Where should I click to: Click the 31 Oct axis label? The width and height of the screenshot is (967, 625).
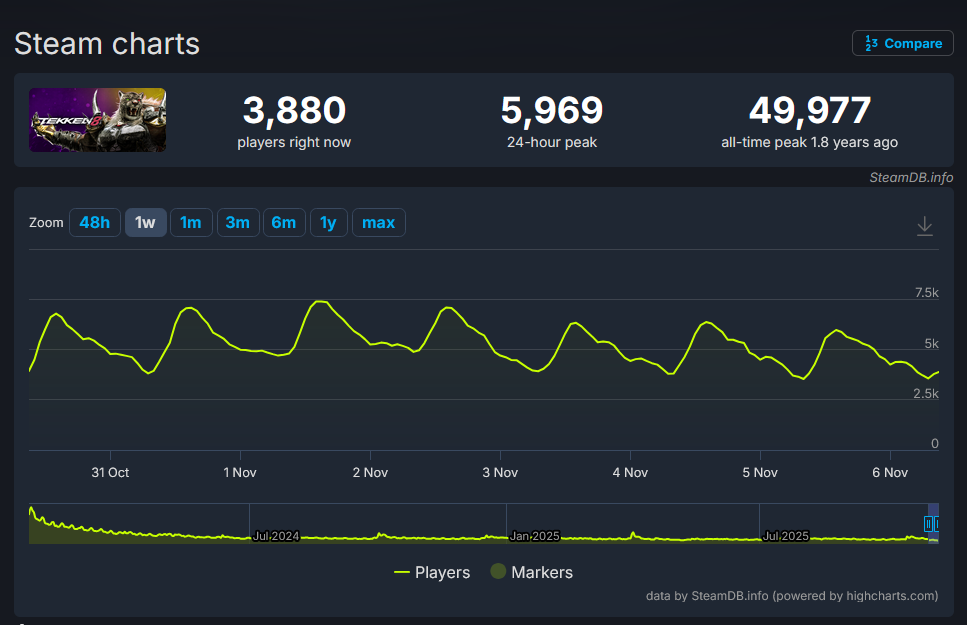pos(110,473)
